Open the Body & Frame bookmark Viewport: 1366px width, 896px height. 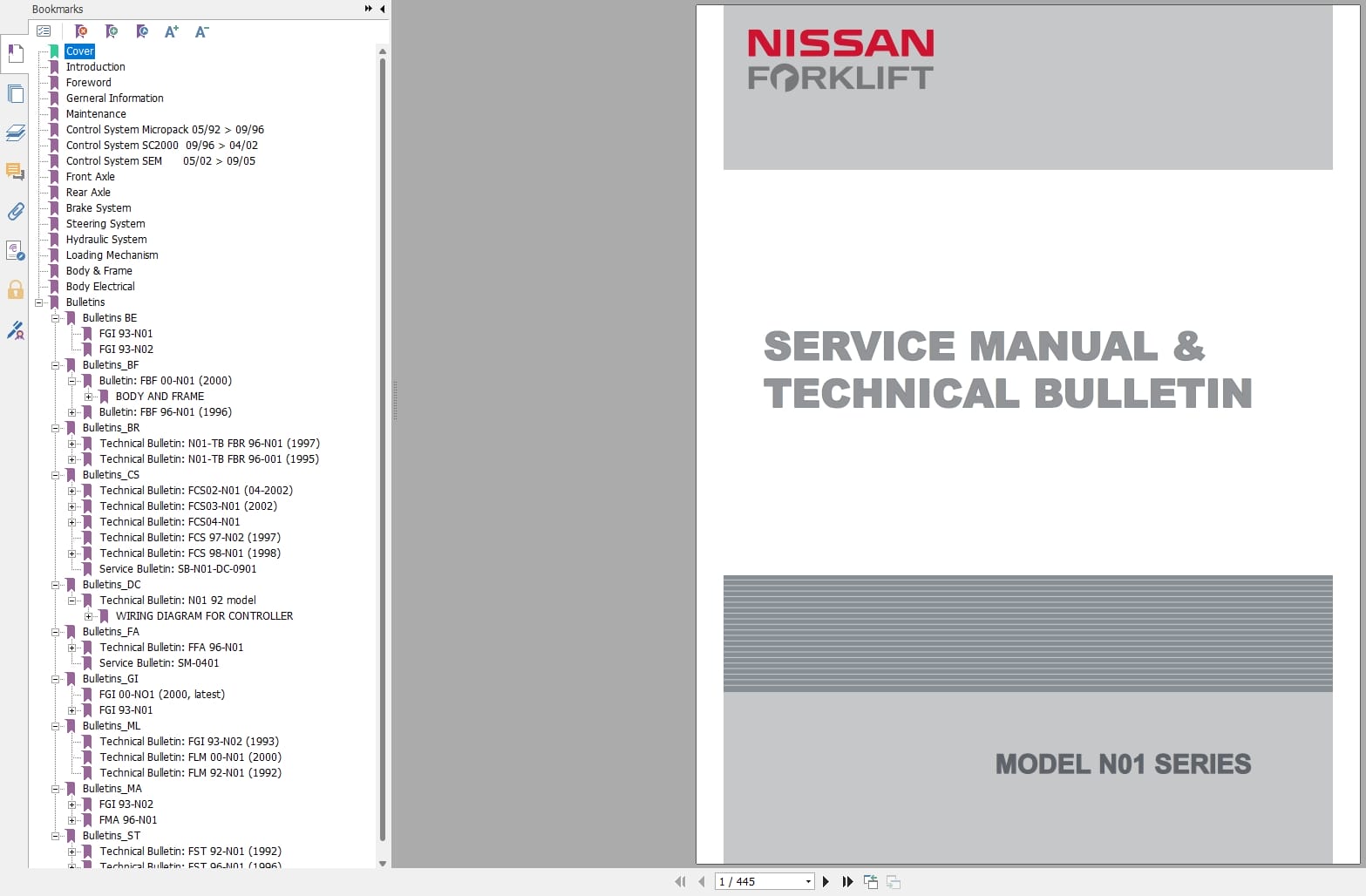coord(99,271)
